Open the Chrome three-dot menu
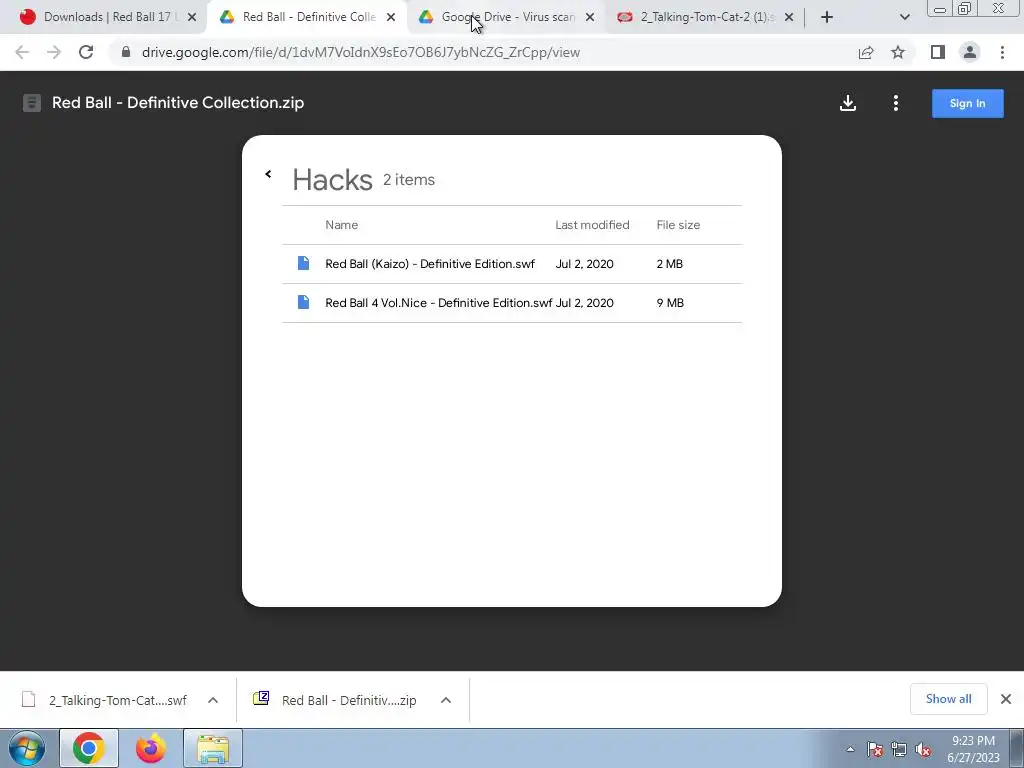 (1002, 52)
